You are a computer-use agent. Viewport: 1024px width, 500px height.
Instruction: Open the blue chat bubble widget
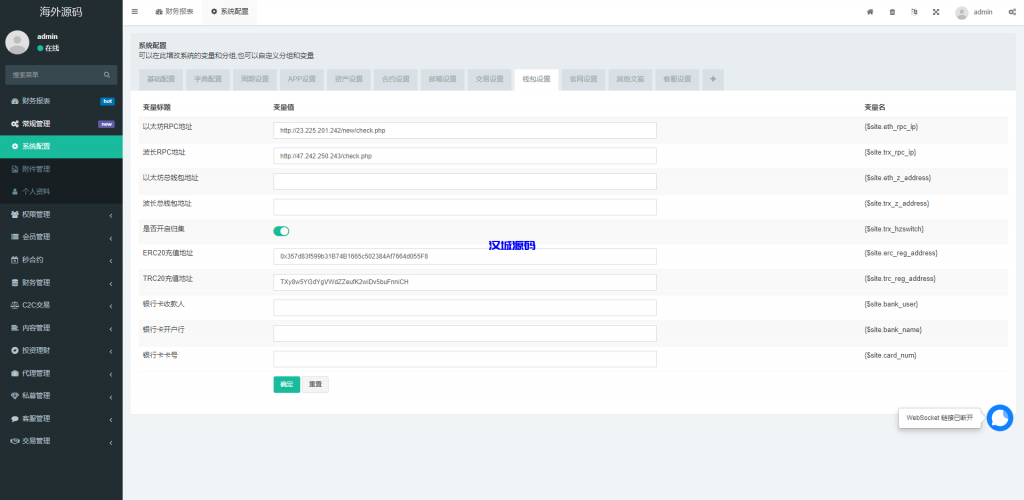pos(999,418)
